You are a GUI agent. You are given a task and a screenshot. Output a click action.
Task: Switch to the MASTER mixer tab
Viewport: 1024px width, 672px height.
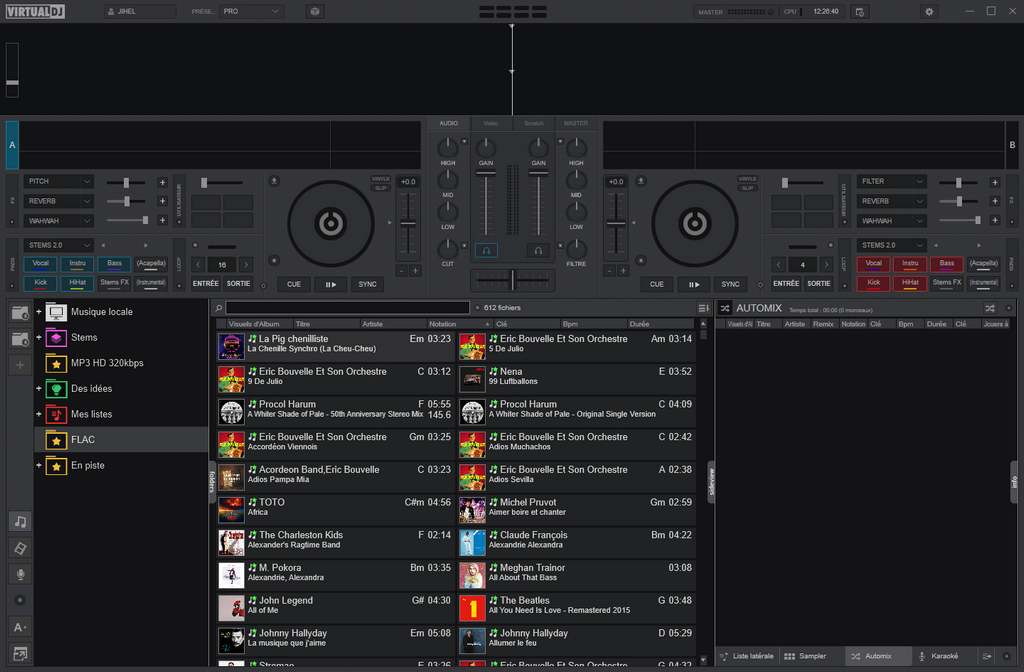click(575, 123)
